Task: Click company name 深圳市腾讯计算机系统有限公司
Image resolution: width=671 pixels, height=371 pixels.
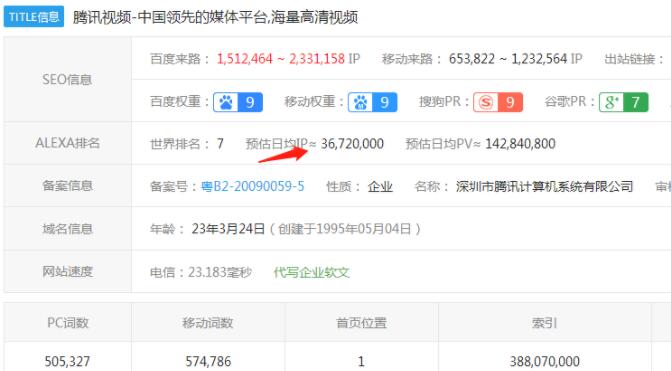Action: (544, 186)
